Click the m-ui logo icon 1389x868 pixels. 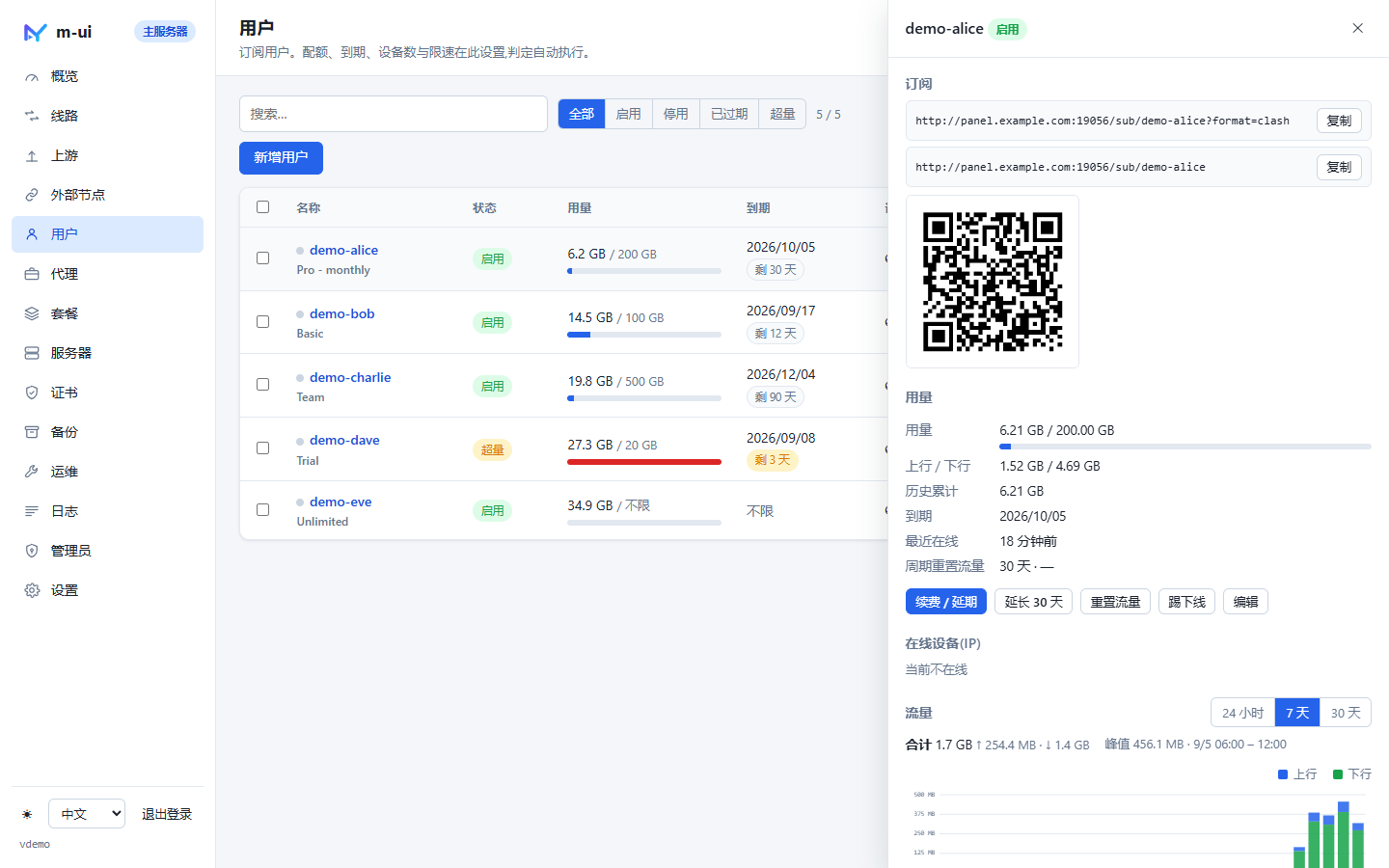coord(35,32)
